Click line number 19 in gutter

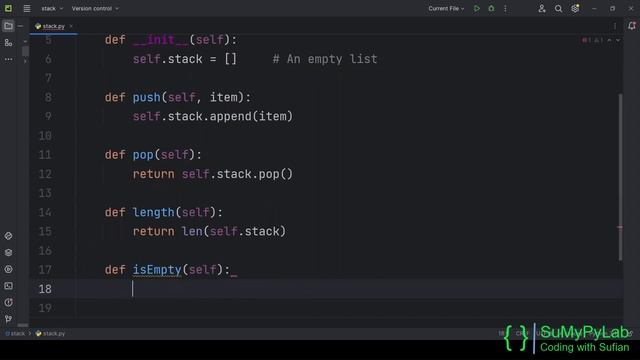coord(45,308)
